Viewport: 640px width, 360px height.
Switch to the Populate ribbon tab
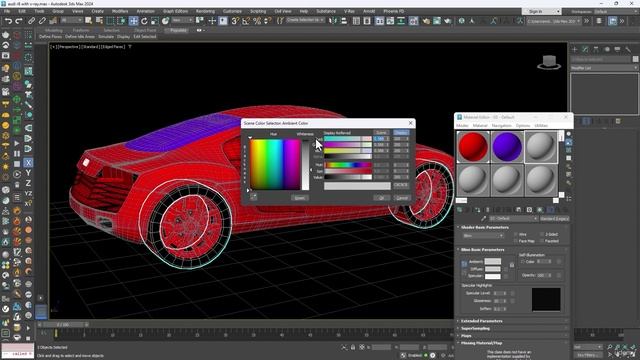[178, 30]
